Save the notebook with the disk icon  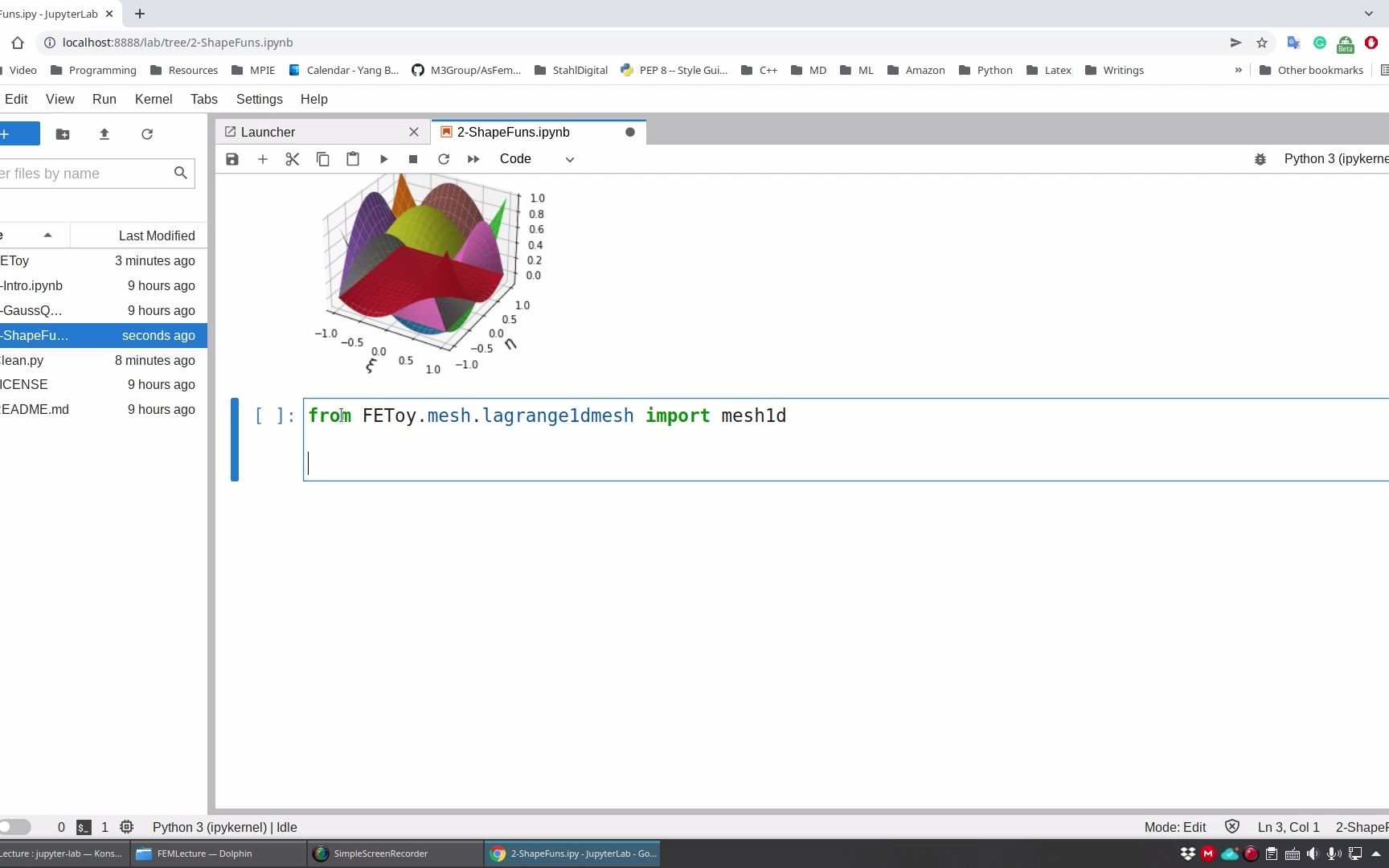(232, 159)
